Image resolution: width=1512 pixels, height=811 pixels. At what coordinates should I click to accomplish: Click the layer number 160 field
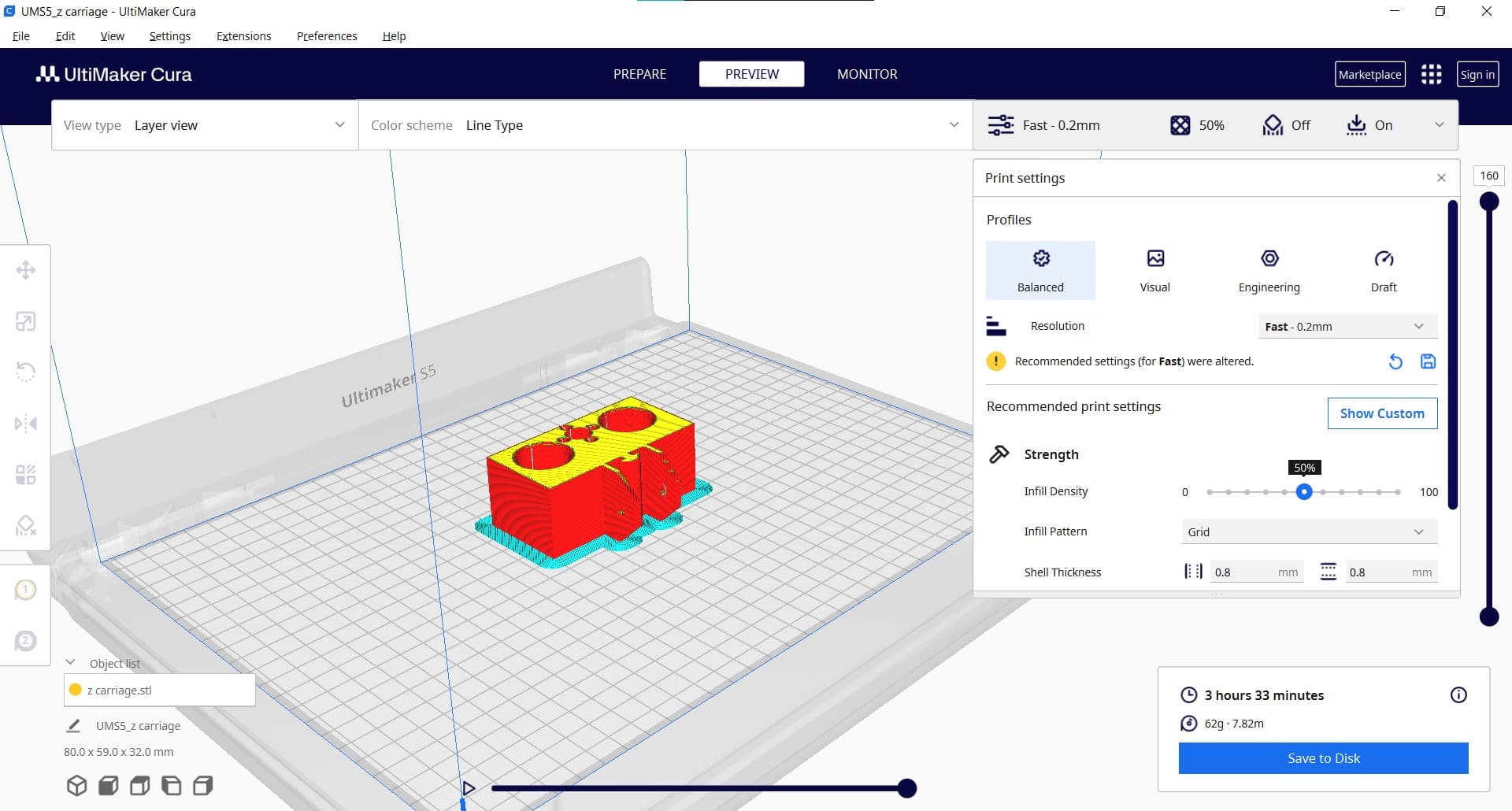[x=1488, y=176]
